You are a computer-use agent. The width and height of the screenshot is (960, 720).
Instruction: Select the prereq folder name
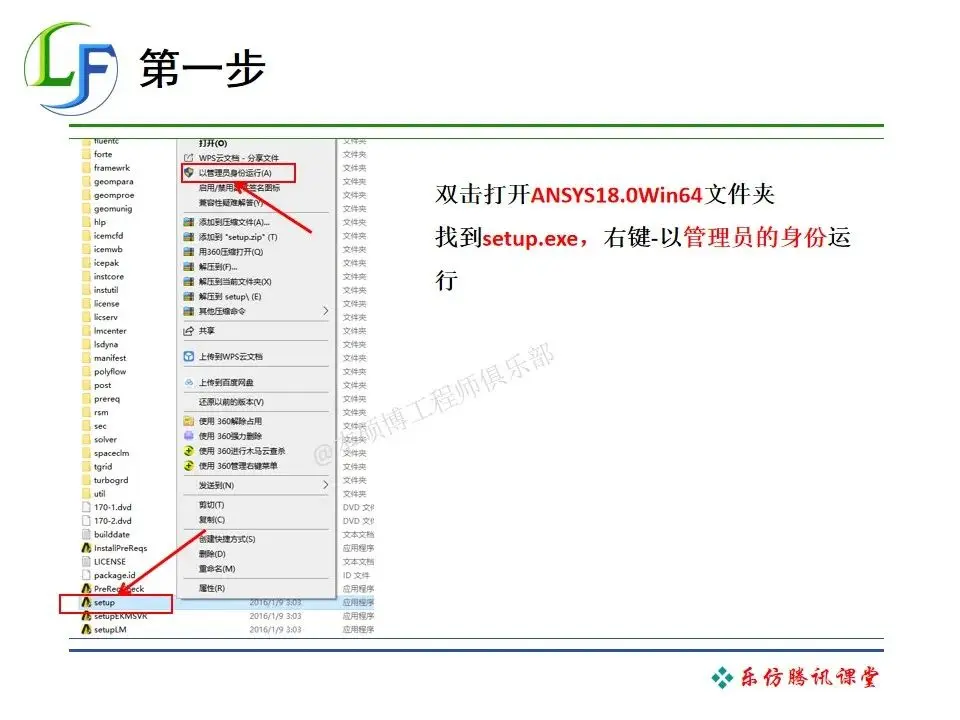(x=107, y=399)
